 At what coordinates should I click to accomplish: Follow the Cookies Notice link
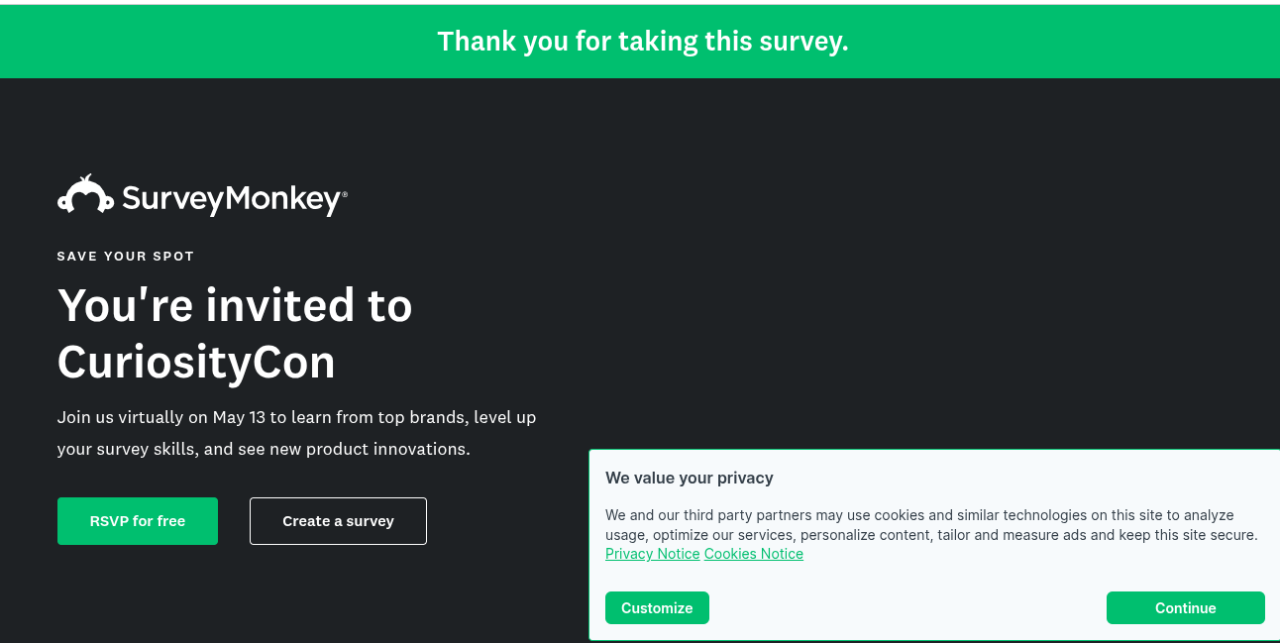click(753, 554)
